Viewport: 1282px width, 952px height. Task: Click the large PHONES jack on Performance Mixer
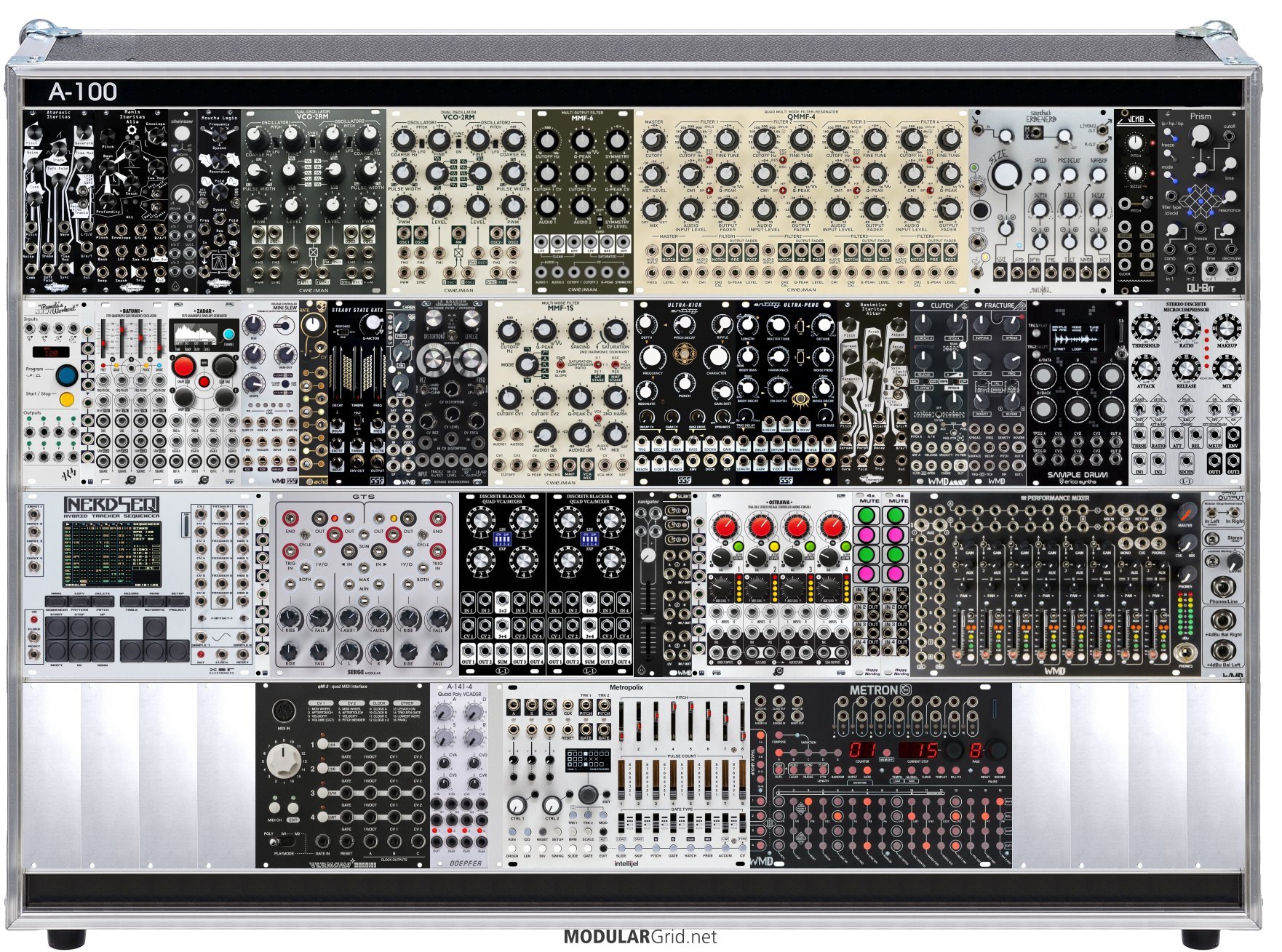point(1186,652)
